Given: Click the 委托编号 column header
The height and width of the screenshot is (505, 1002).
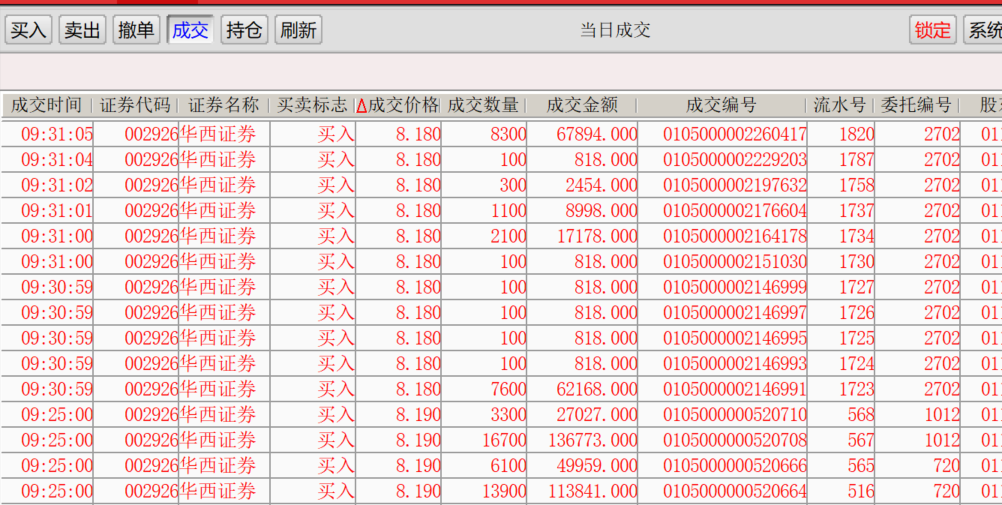Looking at the screenshot, I should coord(916,105).
